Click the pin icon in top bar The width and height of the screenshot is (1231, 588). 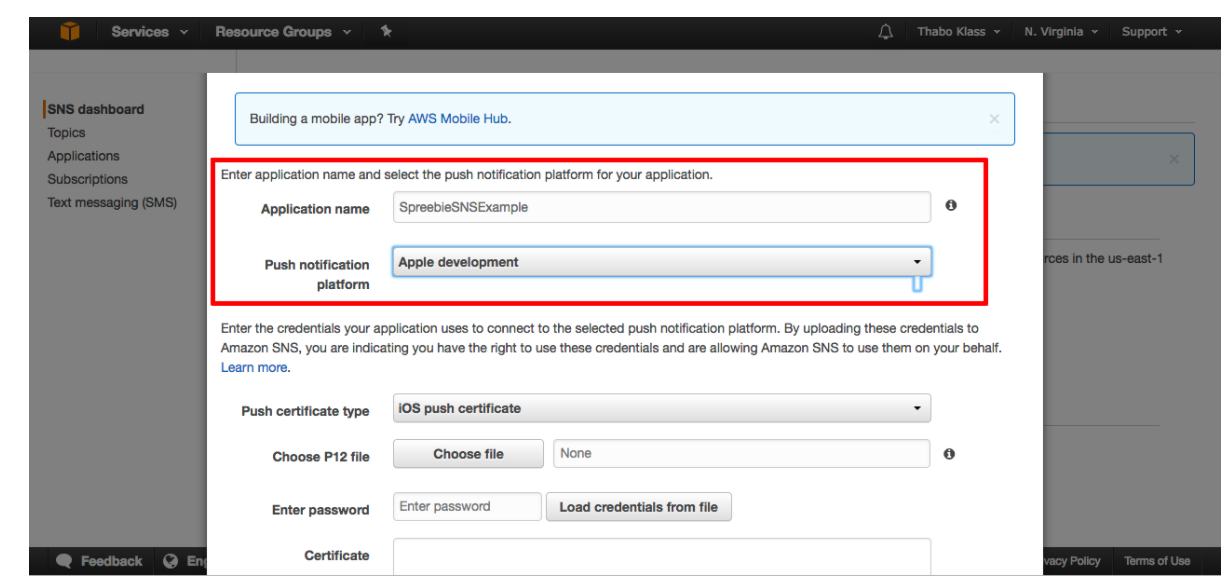386,32
